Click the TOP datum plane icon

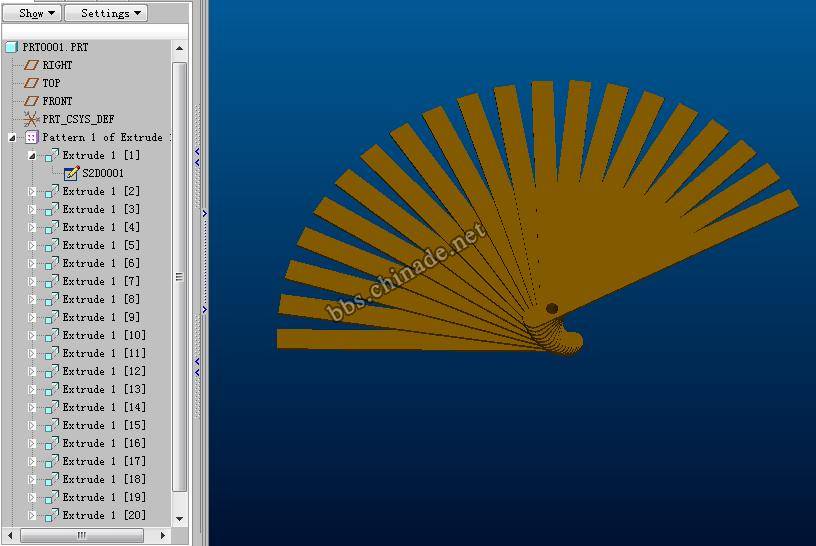point(31,83)
